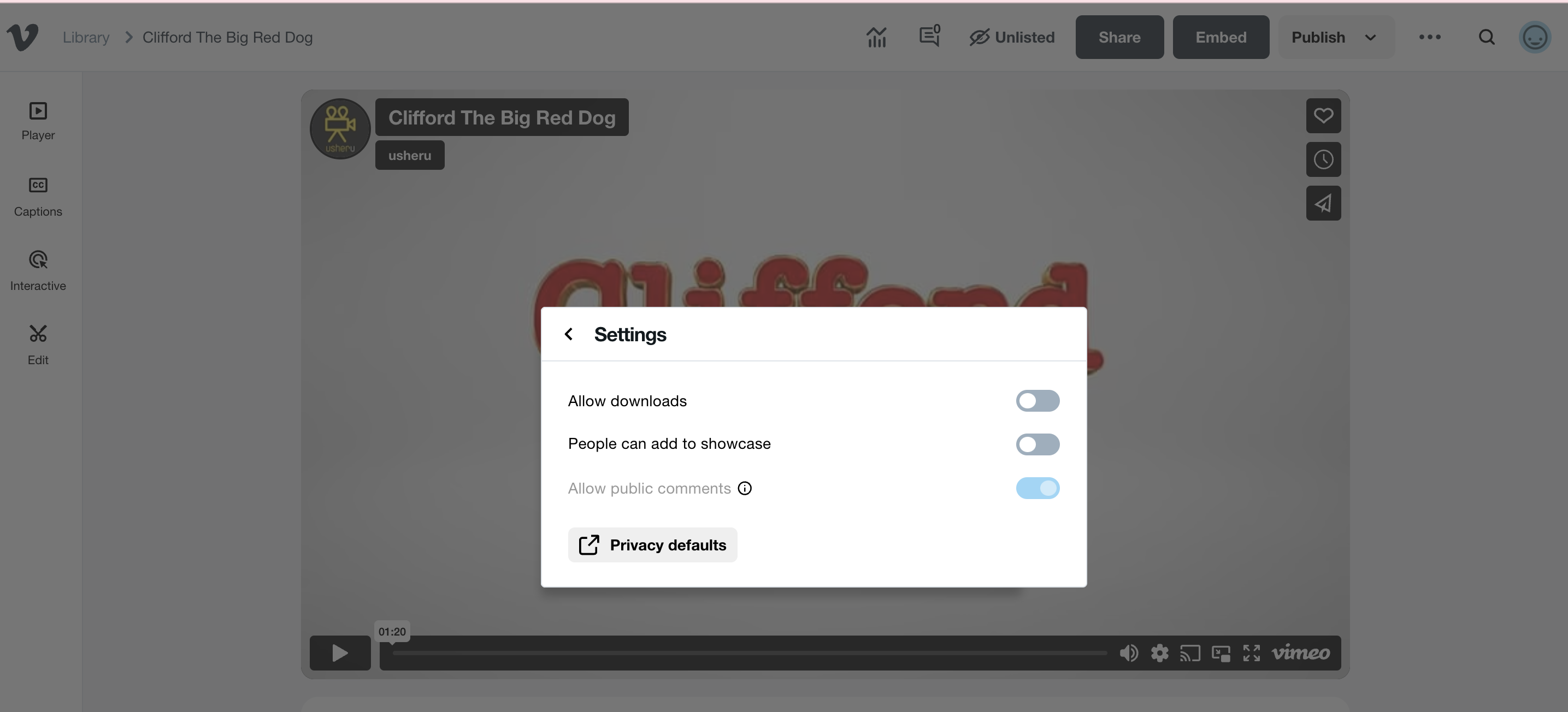Open player volume speaker icon
The height and width of the screenshot is (712, 1568).
(x=1129, y=653)
